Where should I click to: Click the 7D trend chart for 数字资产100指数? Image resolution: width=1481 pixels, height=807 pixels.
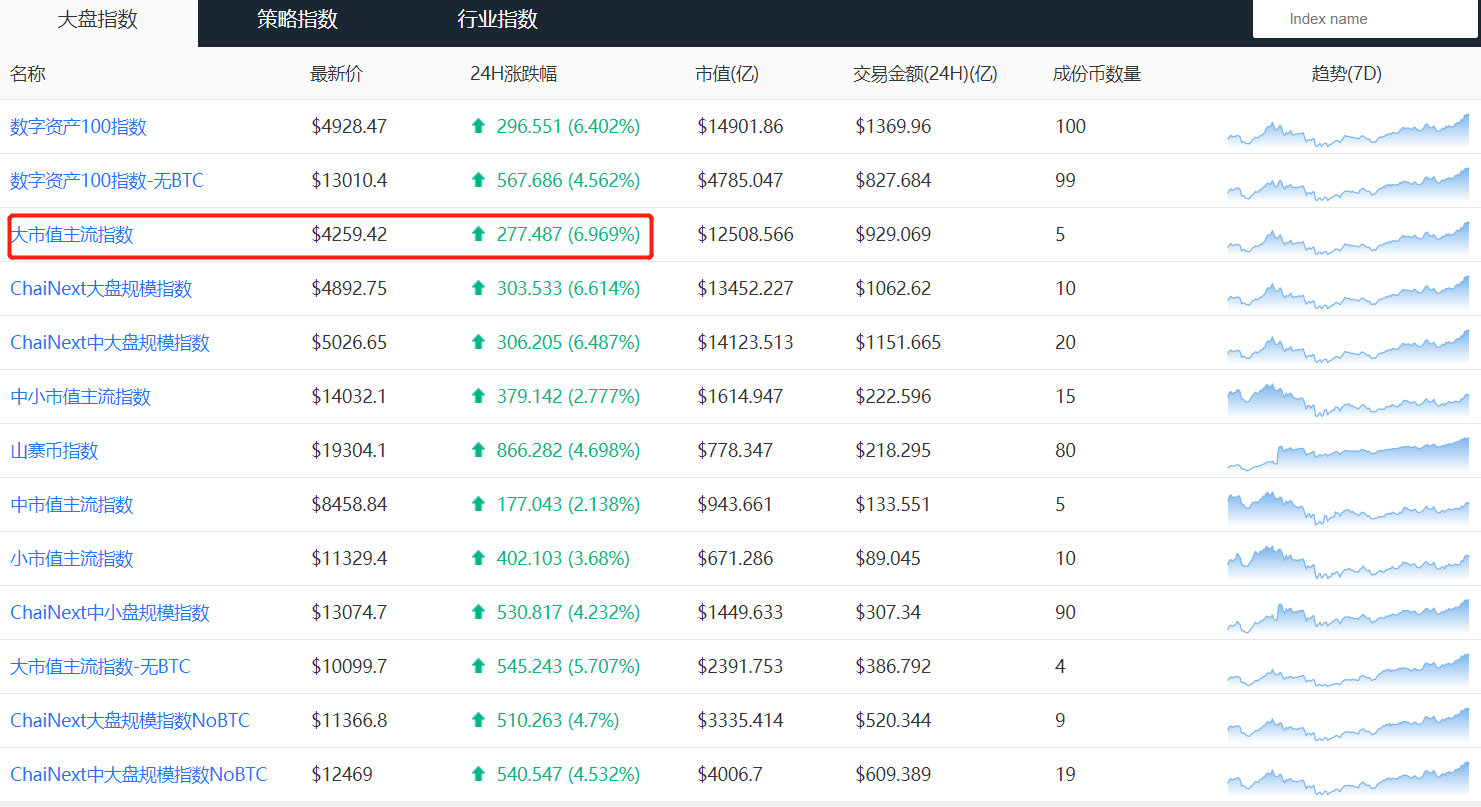pos(1348,130)
